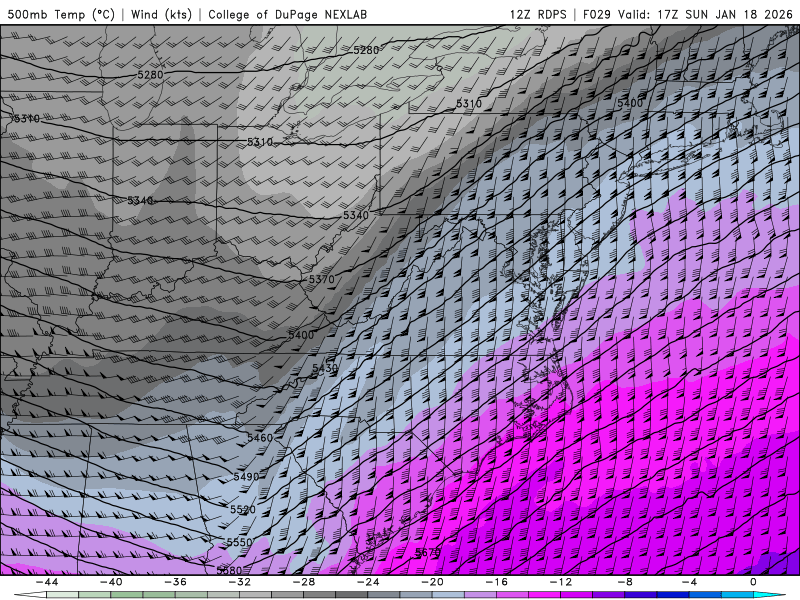
Task: Click the -20 color scale value
Action: [432, 582]
